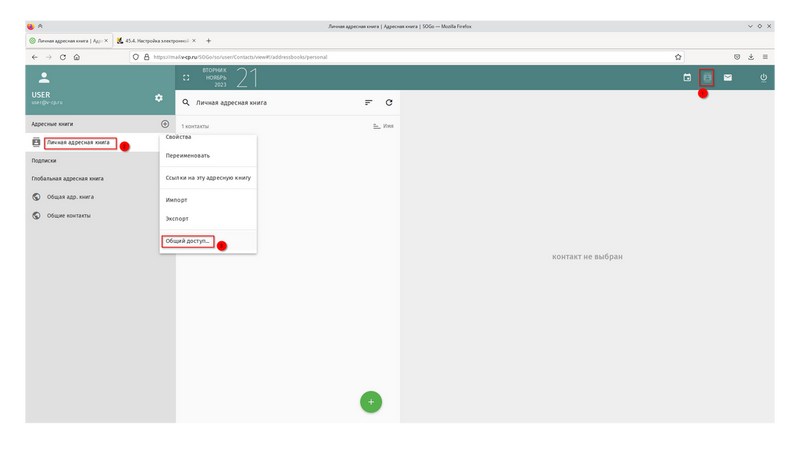This screenshot has height=453, width=800.
Task: Choose Переименовать from the menu
Action: [187, 156]
